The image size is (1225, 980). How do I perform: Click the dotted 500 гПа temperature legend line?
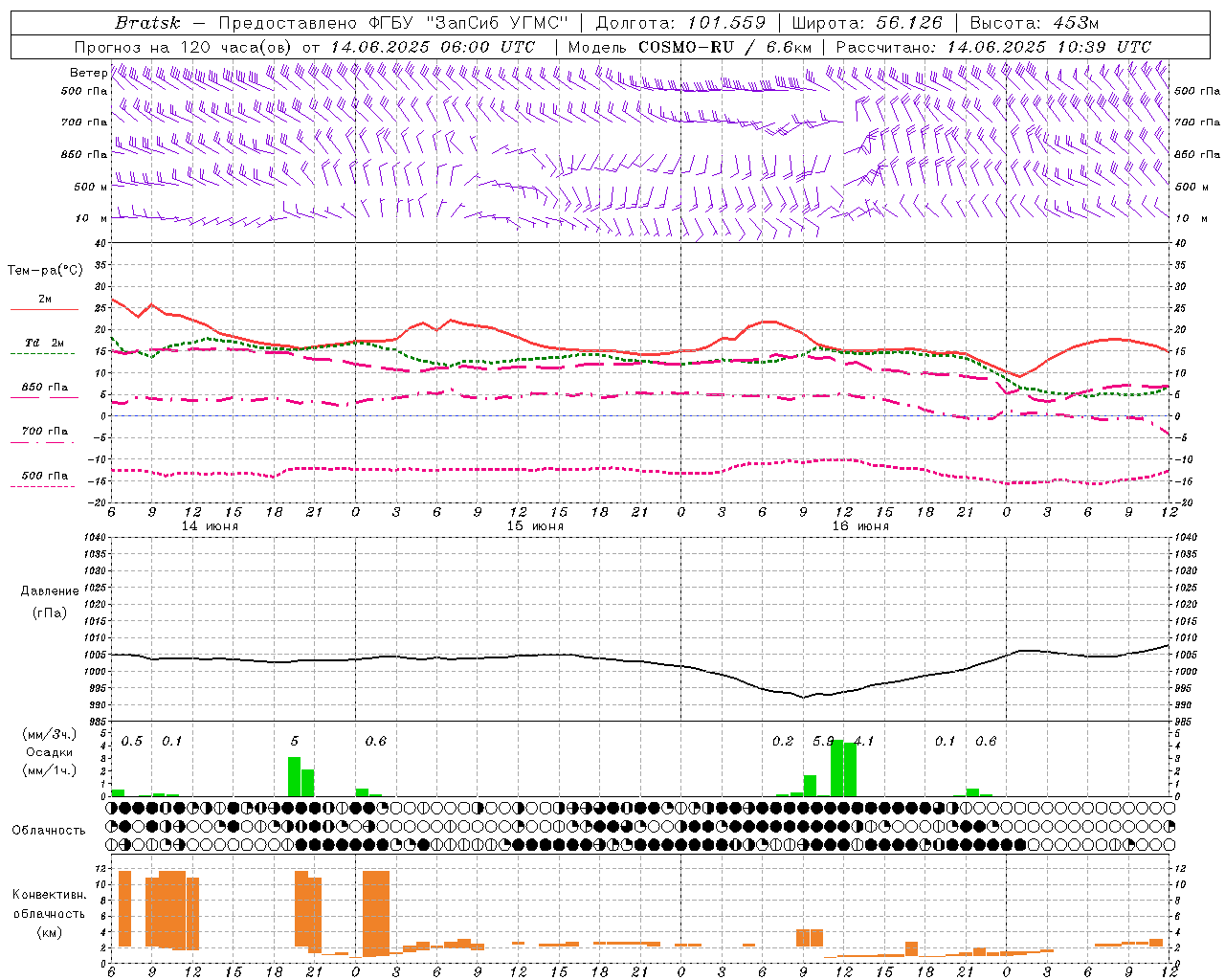coord(43,487)
